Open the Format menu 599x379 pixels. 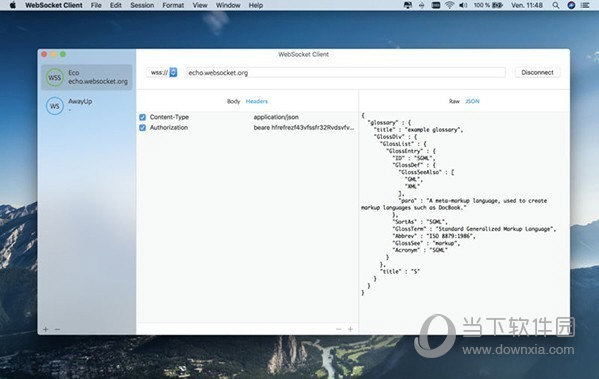click(173, 5)
